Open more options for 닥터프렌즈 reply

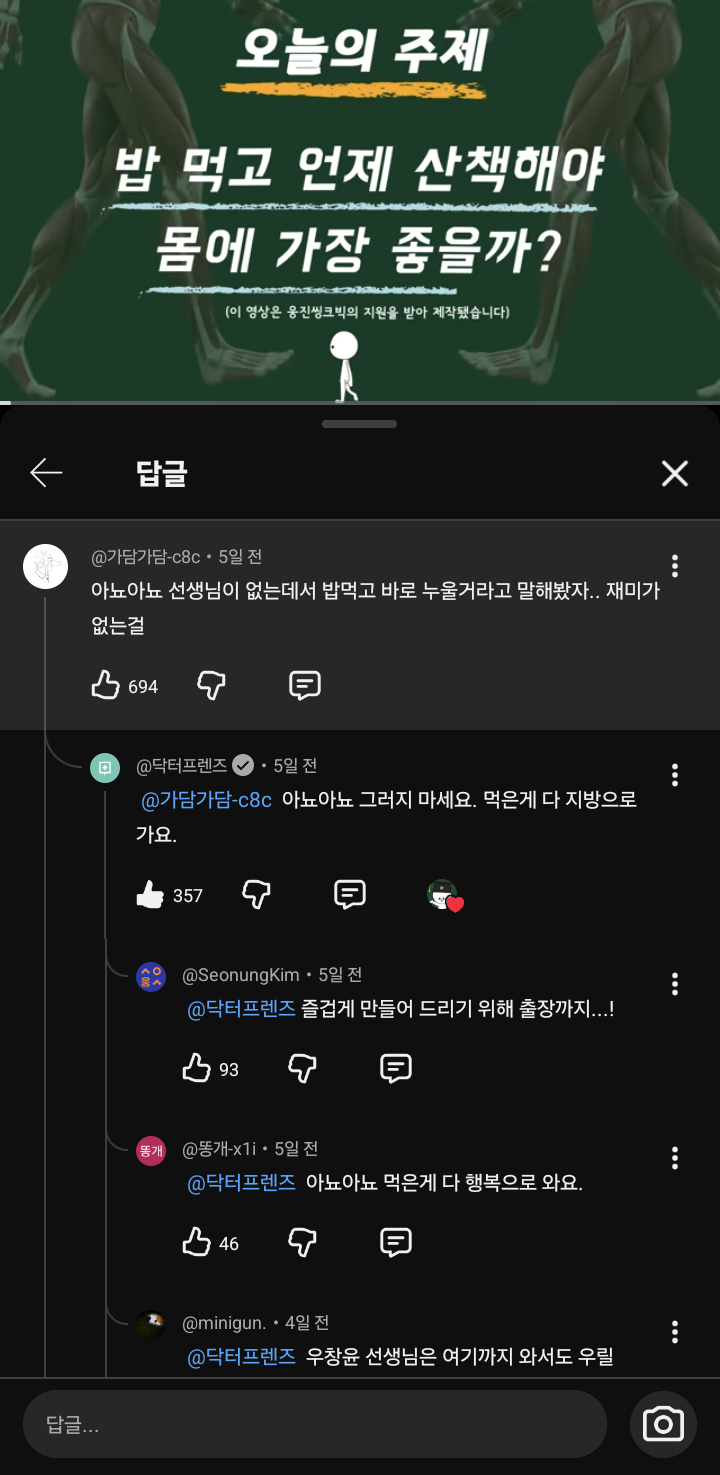[x=675, y=775]
